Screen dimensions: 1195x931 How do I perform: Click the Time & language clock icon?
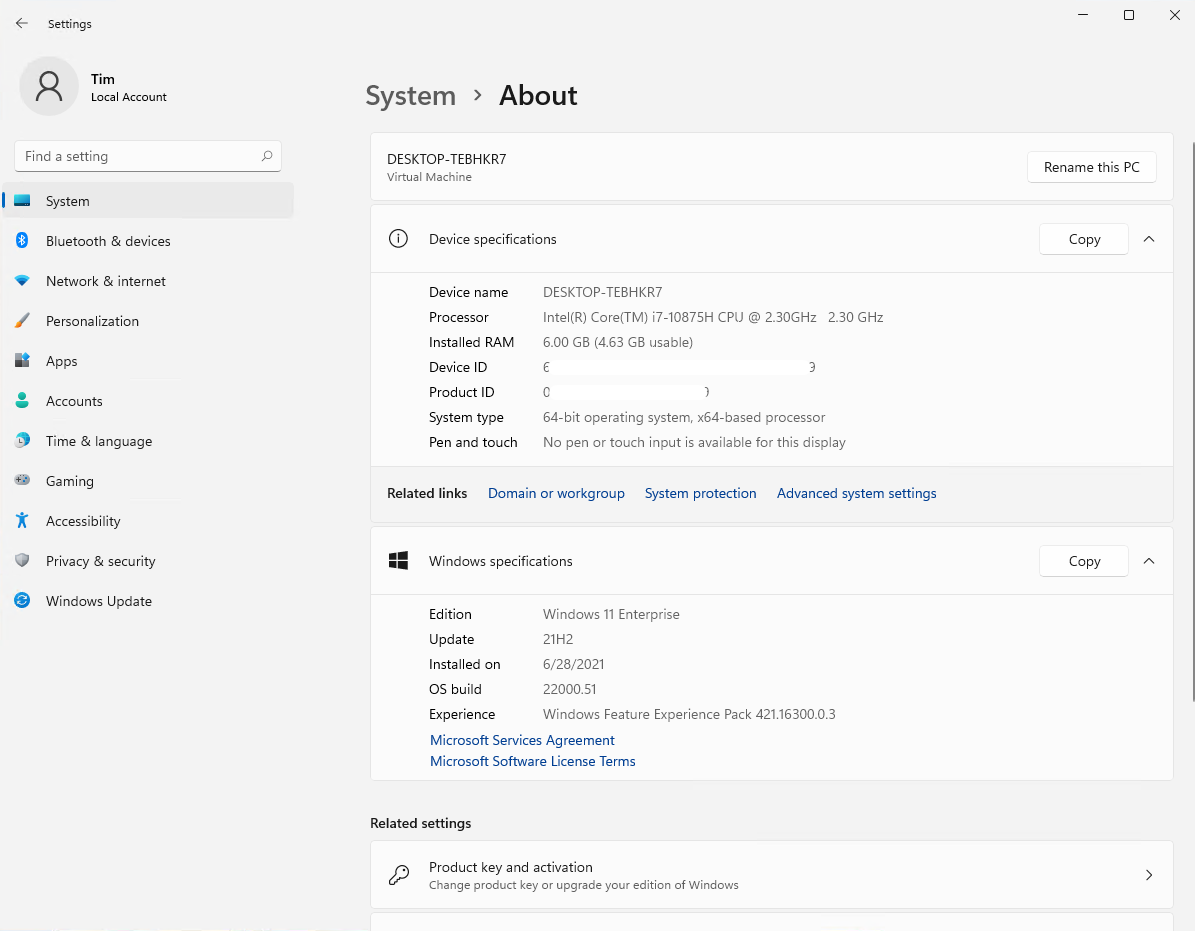point(22,441)
